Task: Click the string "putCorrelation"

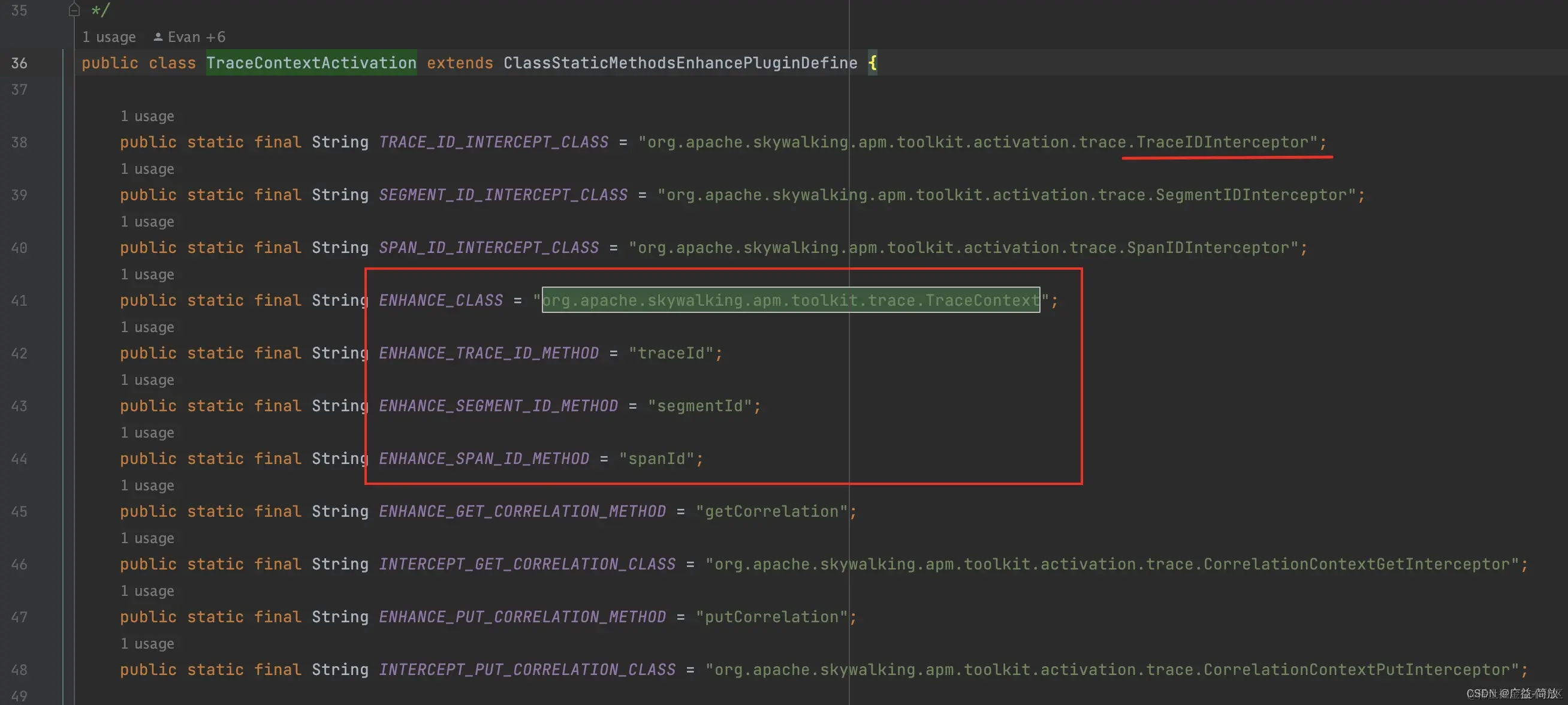Action: coord(772,617)
